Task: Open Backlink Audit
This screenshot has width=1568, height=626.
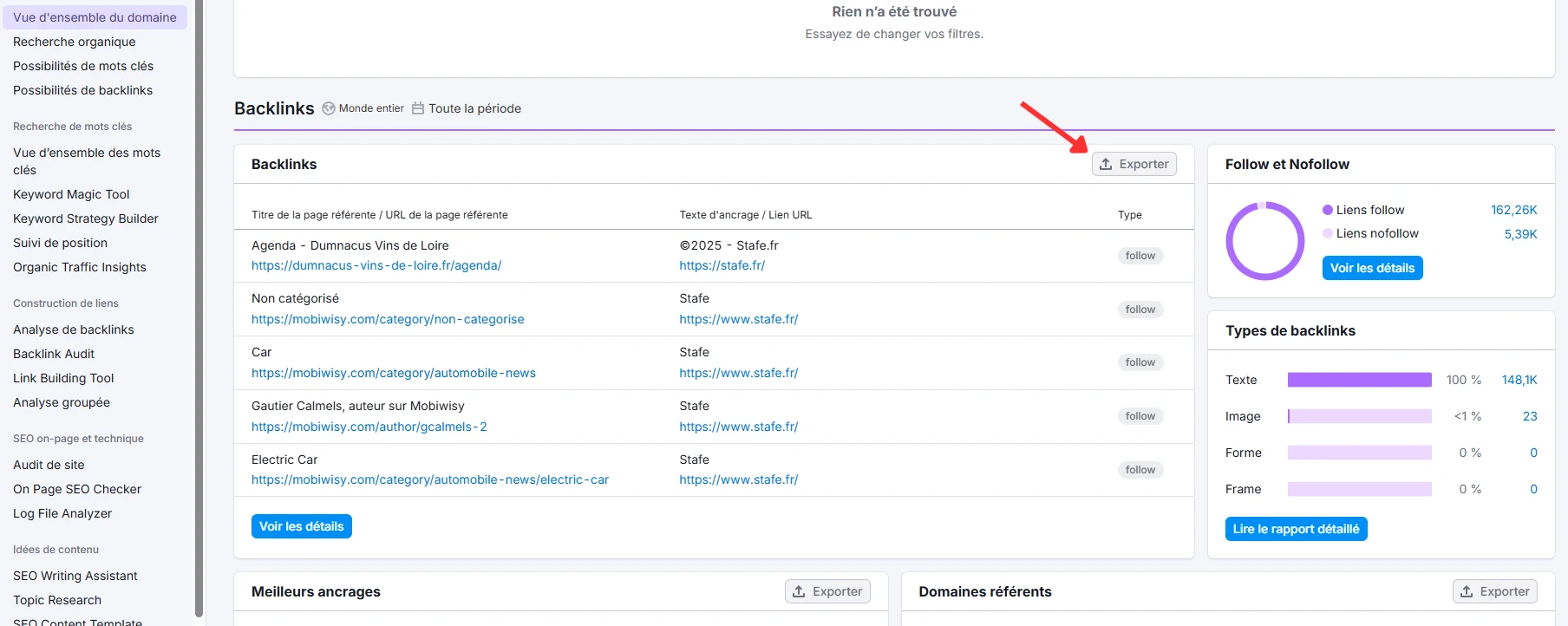Action: coord(54,354)
